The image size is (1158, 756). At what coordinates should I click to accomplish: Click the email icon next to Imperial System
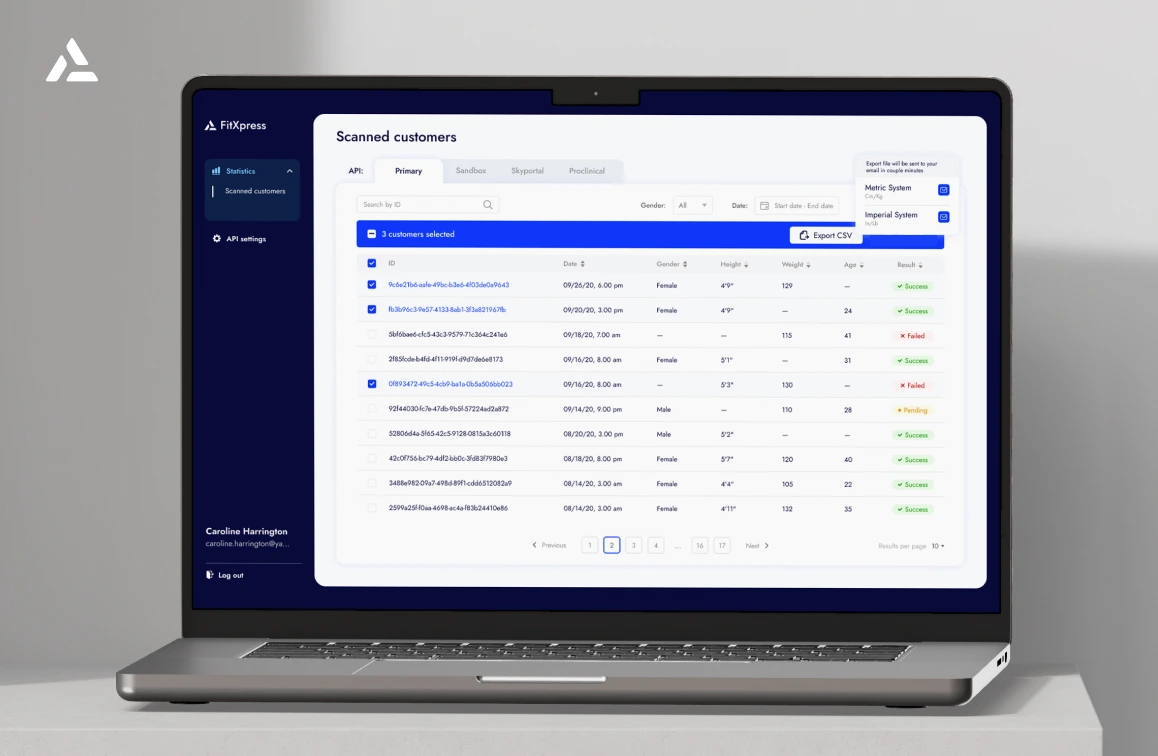(x=943, y=217)
